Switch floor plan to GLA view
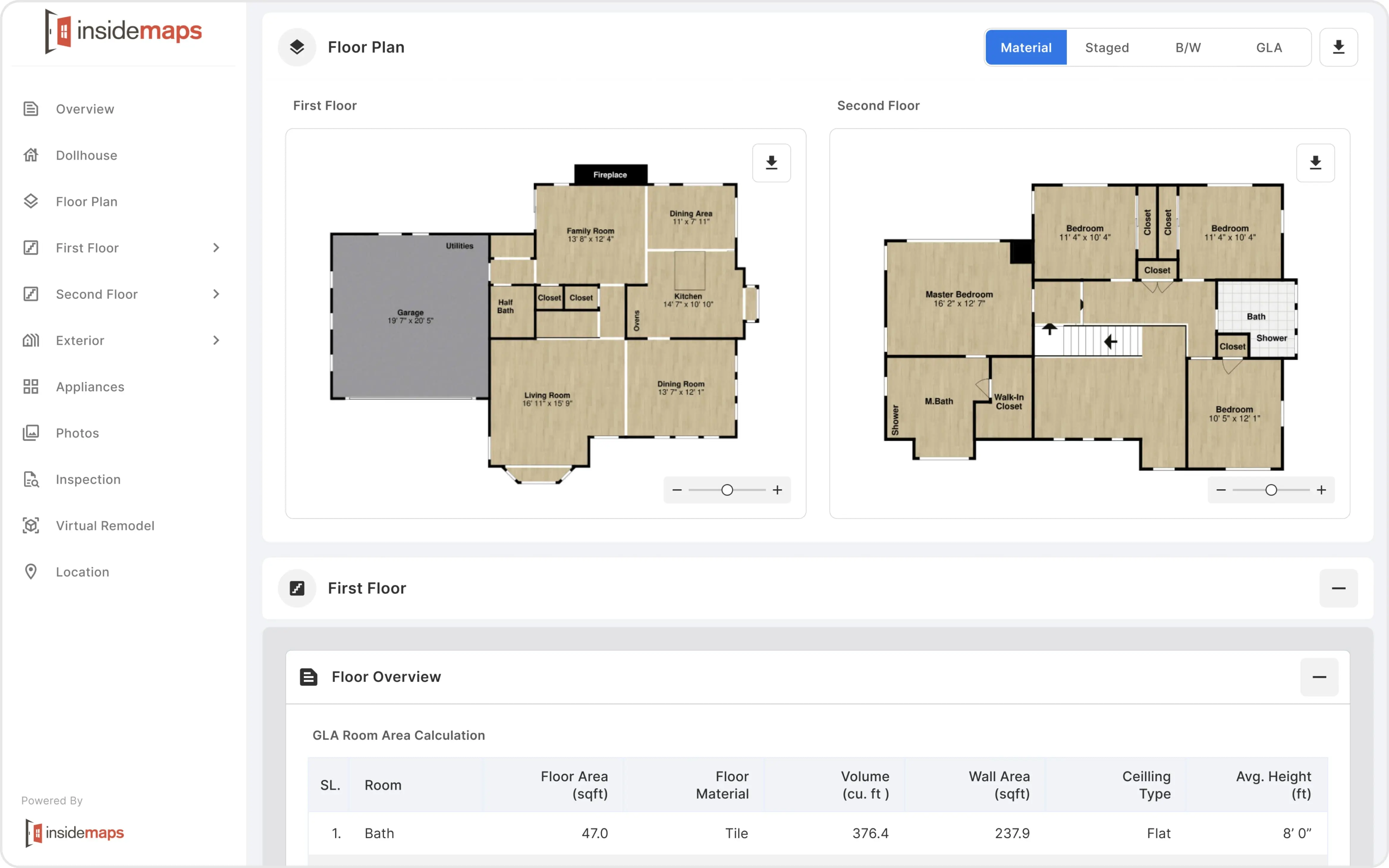This screenshot has height=868, width=1389. [1269, 48]
